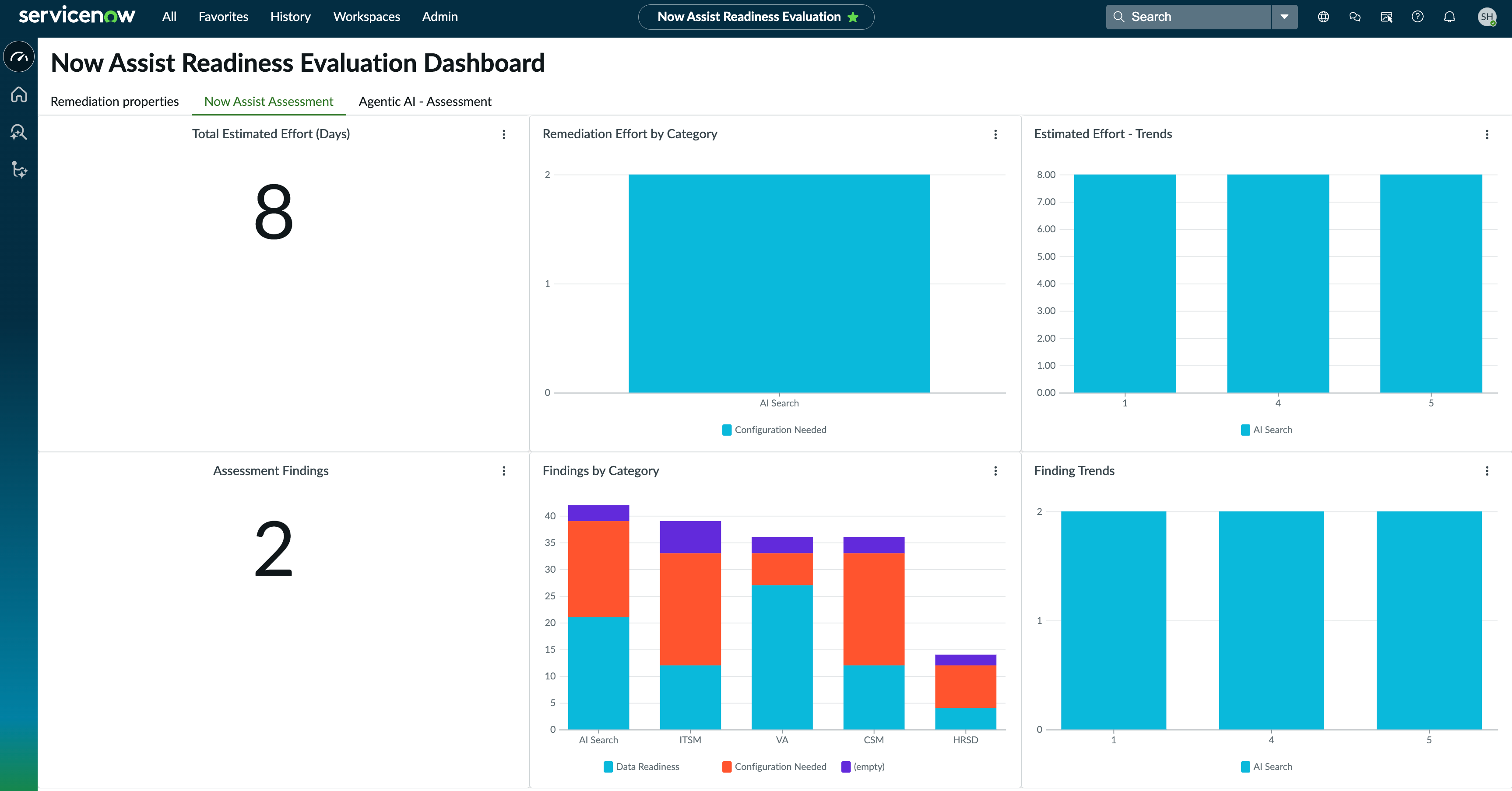Click the Findings by Category widget title
The height and width of the screenshot is (791, 1512).
(x=601, y=471)
